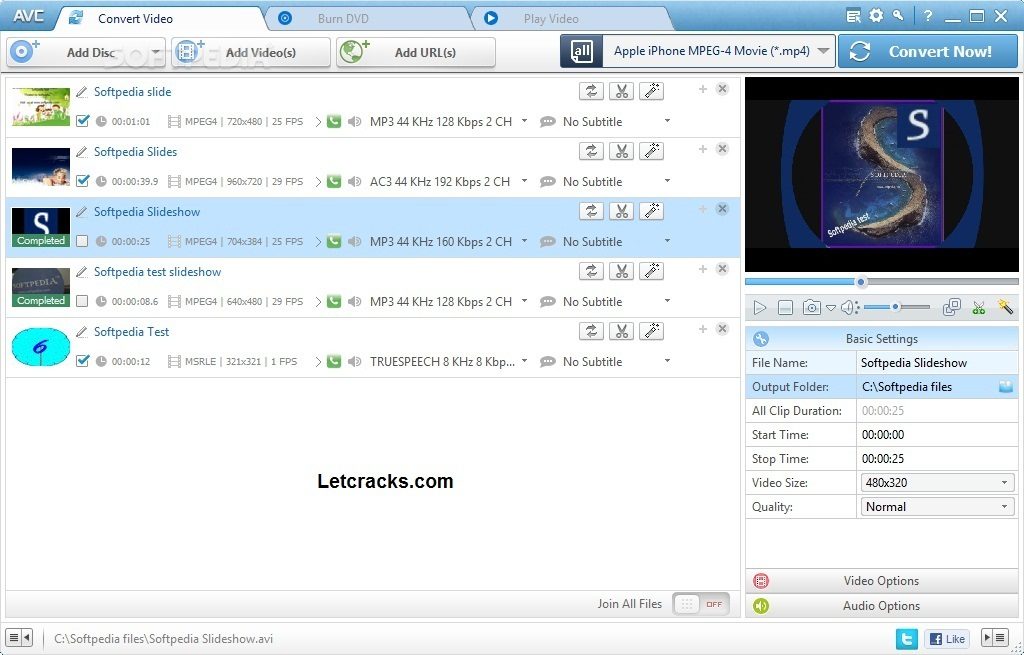Stop the preview playback
Screen dimensions: 1024x655
click(x=786, y=308)
